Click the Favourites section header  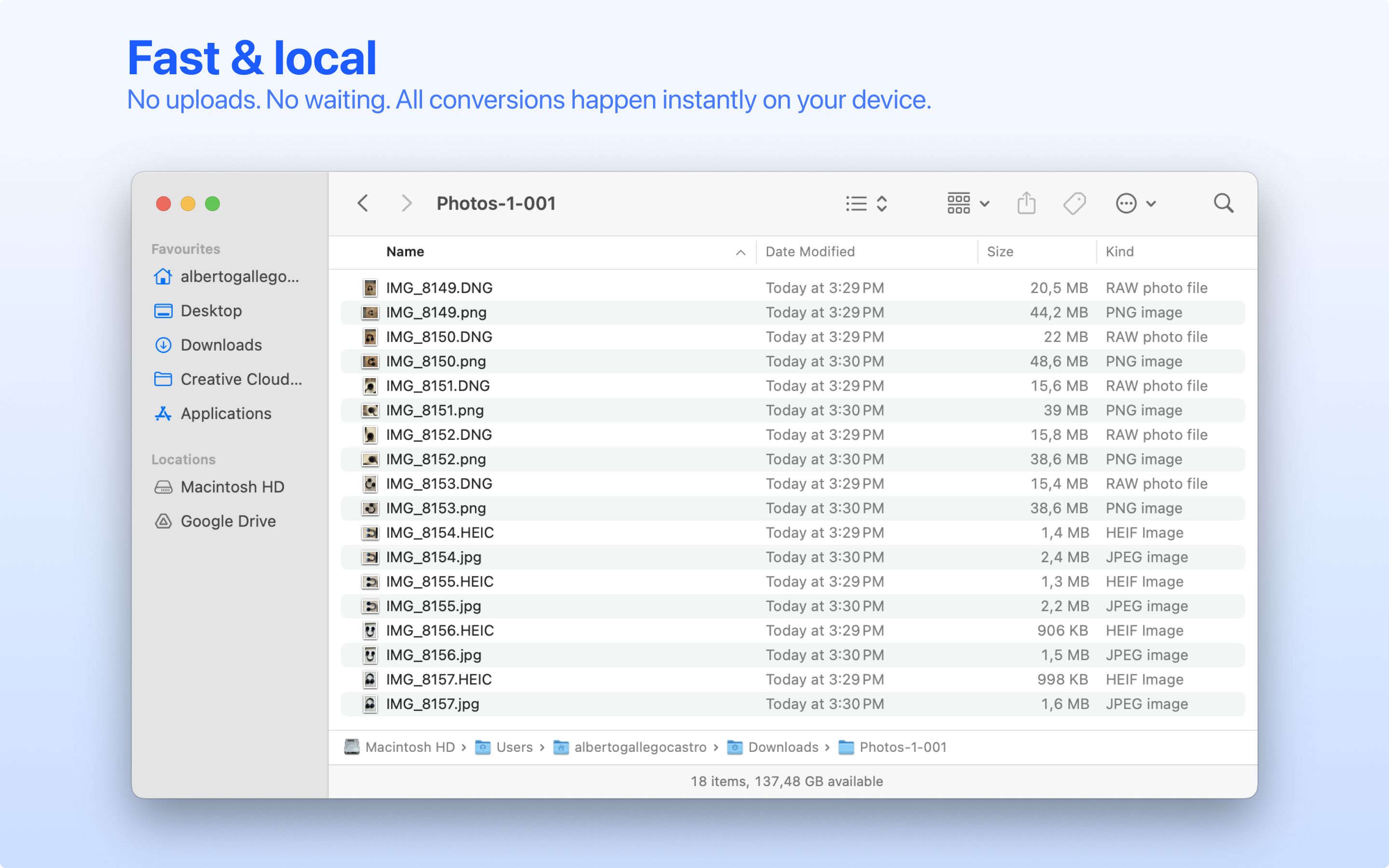(185, 249)
